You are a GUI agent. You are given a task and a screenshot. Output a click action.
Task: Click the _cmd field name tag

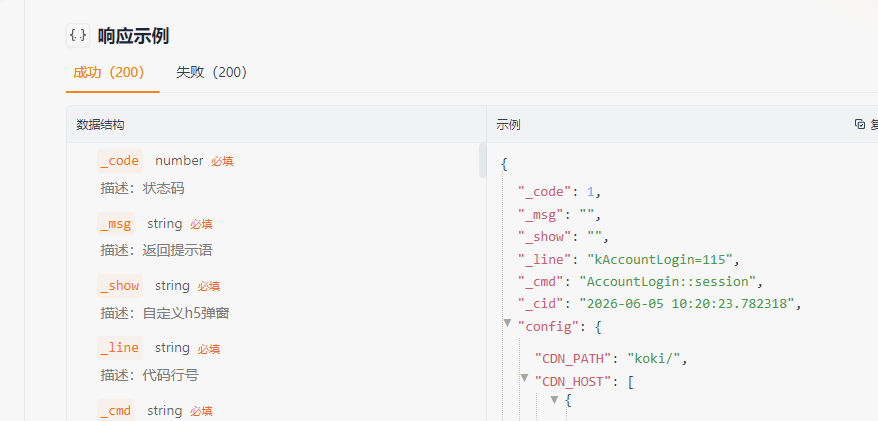116,410
